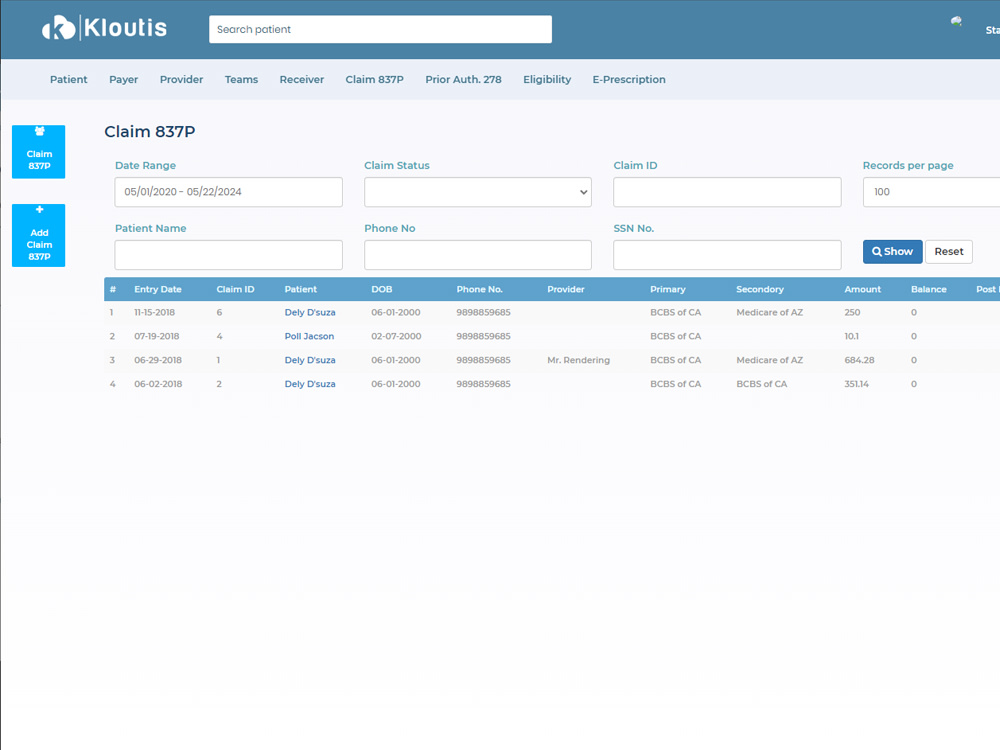The image size is (1000, 750).
Task: Select Medicare of AZ in row 11-15-2018
Action: click(769, 312)
